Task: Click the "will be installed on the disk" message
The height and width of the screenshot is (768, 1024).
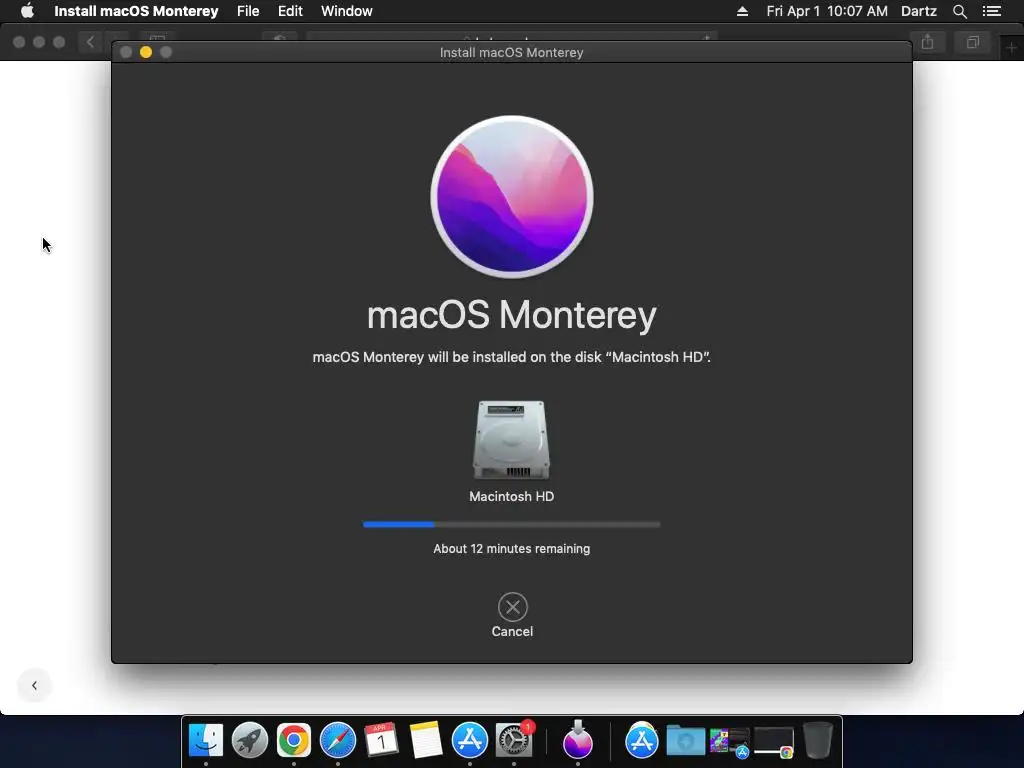Action: tap(511, 357)
